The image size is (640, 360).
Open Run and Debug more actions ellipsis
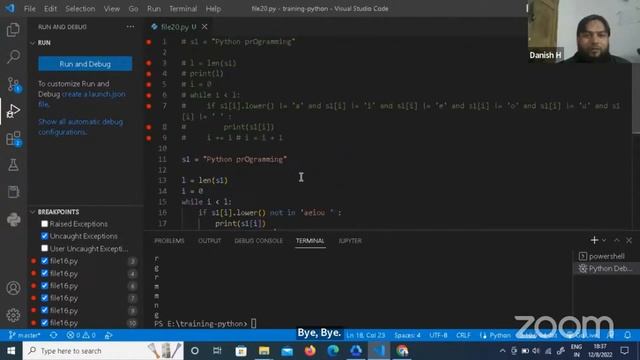pyautogui.click(x=130, y=27)
